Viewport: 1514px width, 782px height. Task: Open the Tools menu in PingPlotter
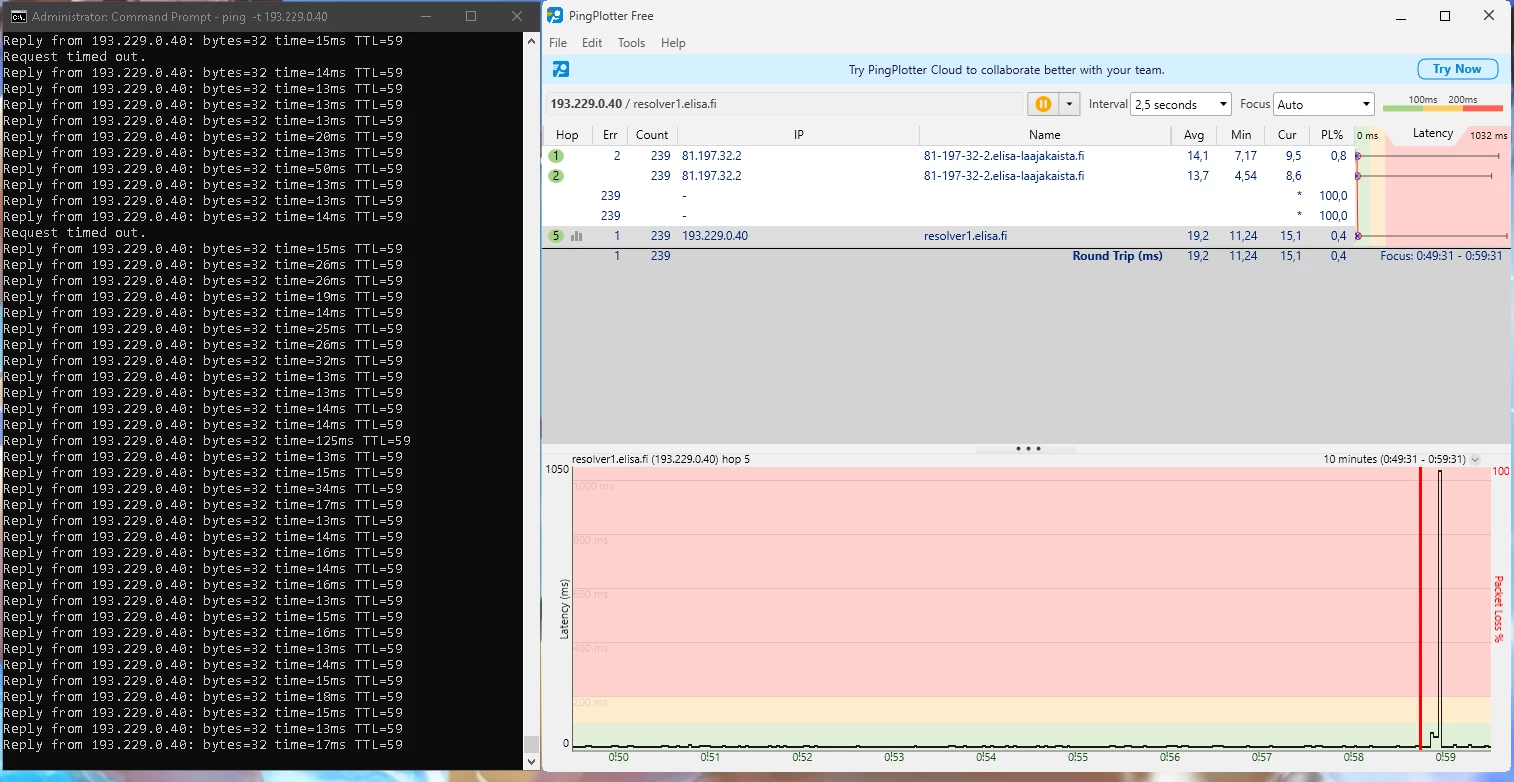631,43
